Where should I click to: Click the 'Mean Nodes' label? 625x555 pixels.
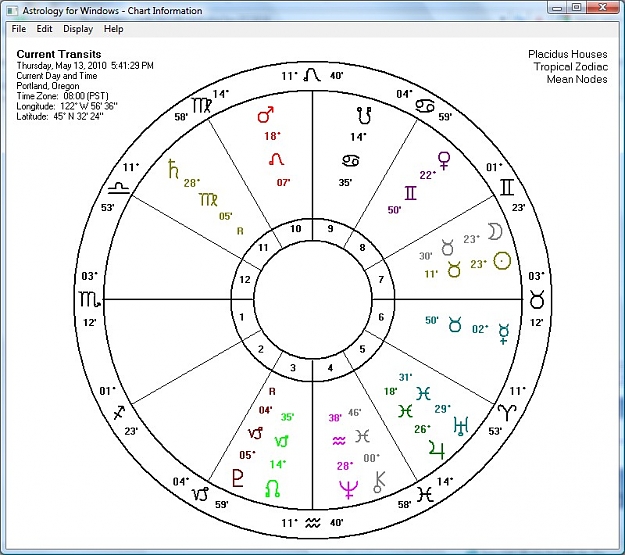click(x=577, y=79)
